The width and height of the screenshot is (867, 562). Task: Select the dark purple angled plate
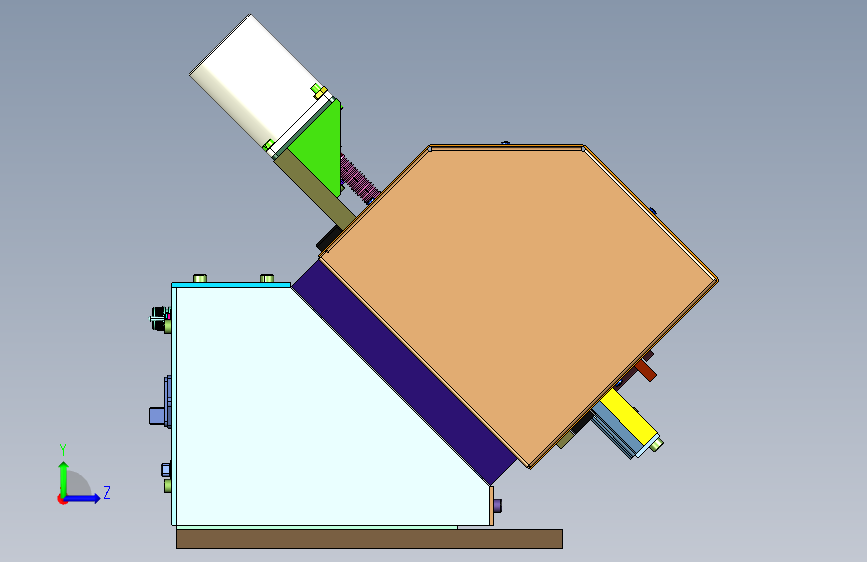pos(404,372)
